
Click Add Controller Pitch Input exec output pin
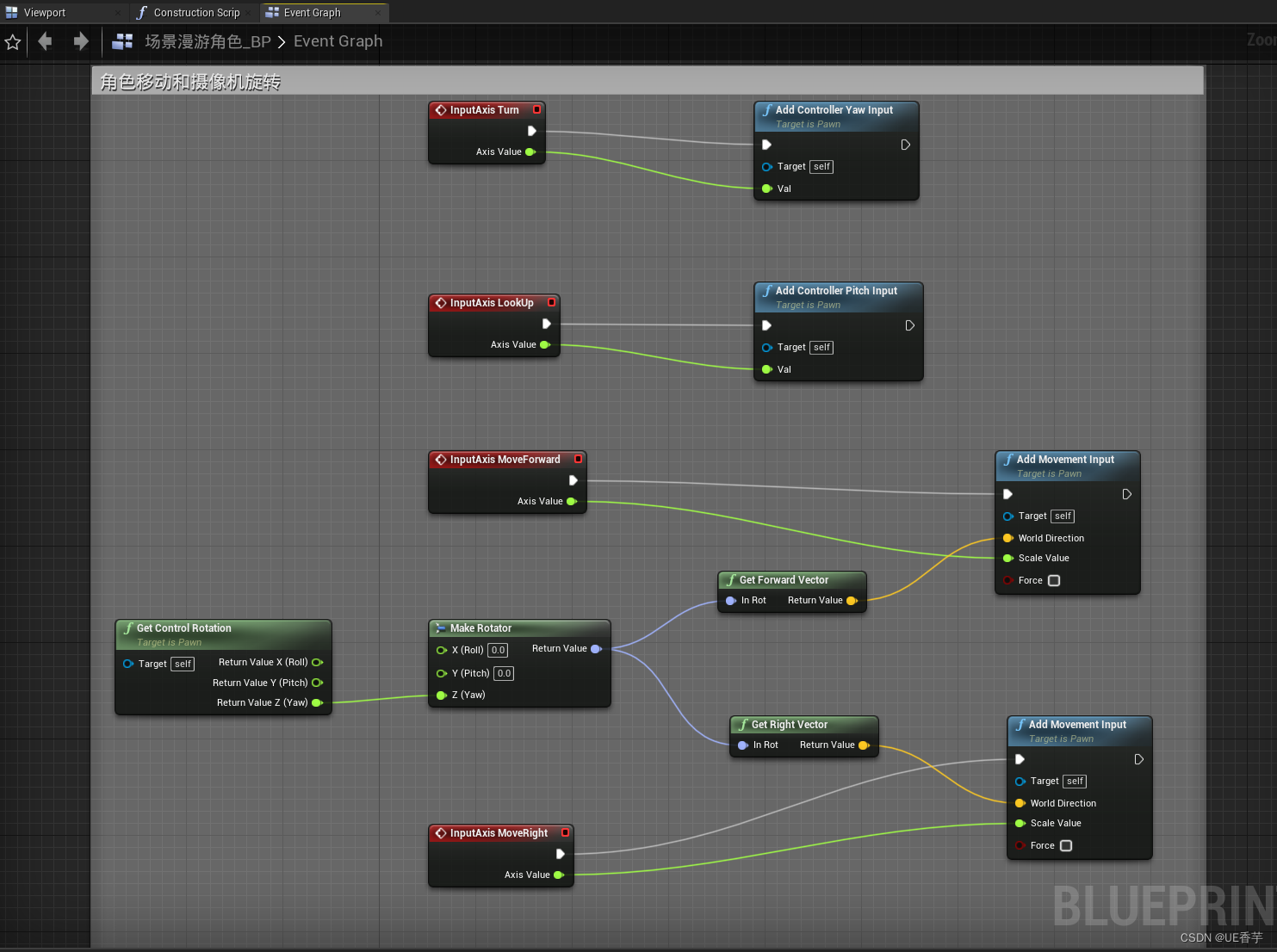click(x=910, y=325)
